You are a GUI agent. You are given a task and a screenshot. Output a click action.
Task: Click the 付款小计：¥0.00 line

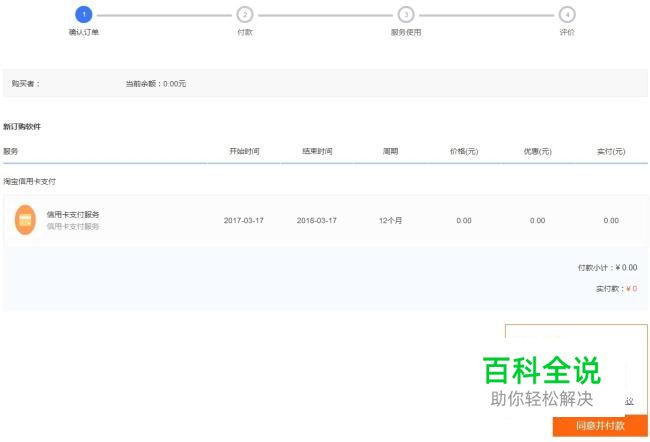[607, 267]
